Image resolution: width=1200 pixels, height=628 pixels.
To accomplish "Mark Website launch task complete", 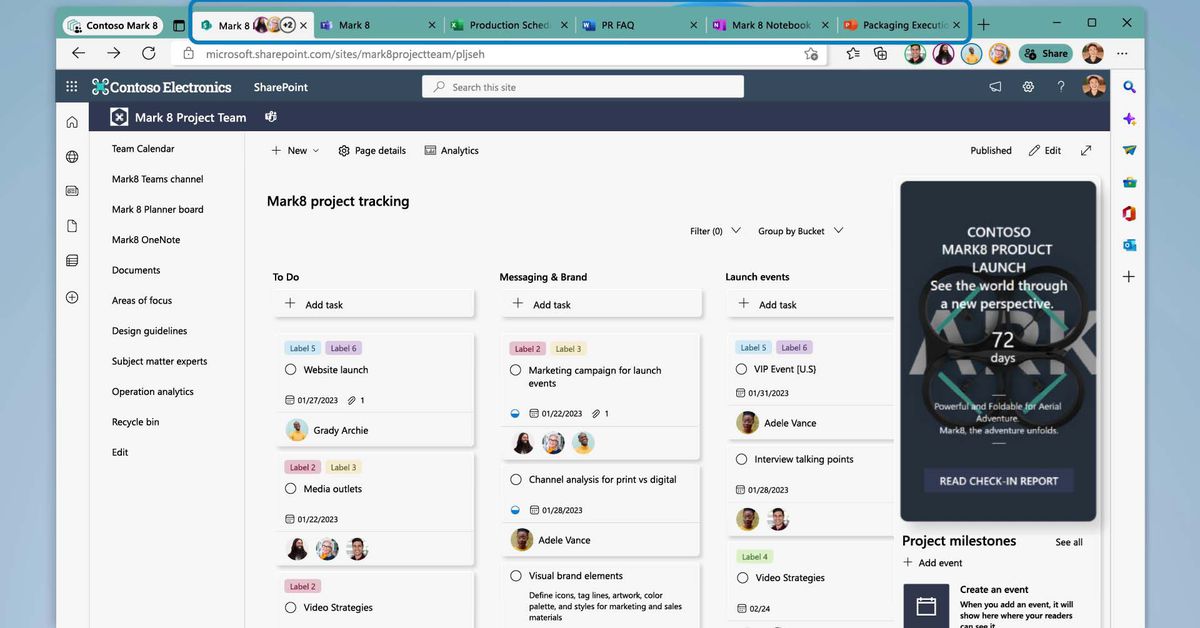I will tap(290, 370).
